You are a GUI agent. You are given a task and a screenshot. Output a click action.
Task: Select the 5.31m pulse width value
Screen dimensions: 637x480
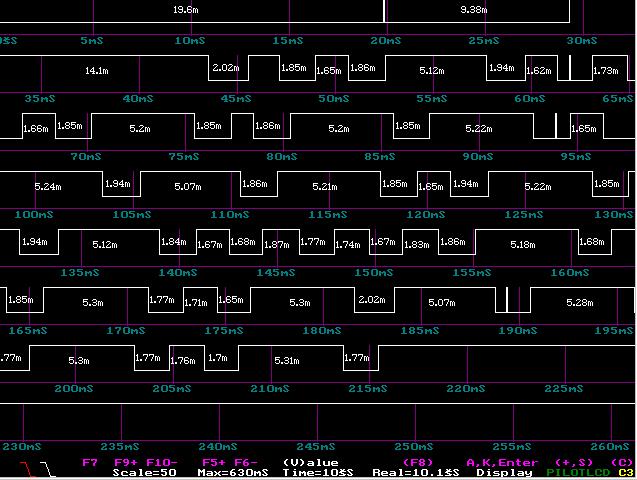click(287, 361)
